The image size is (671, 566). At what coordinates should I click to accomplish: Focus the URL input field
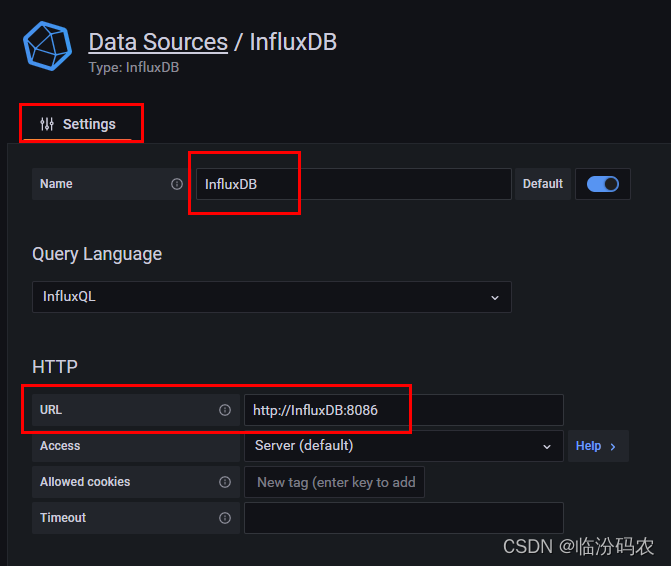point(404,410)
